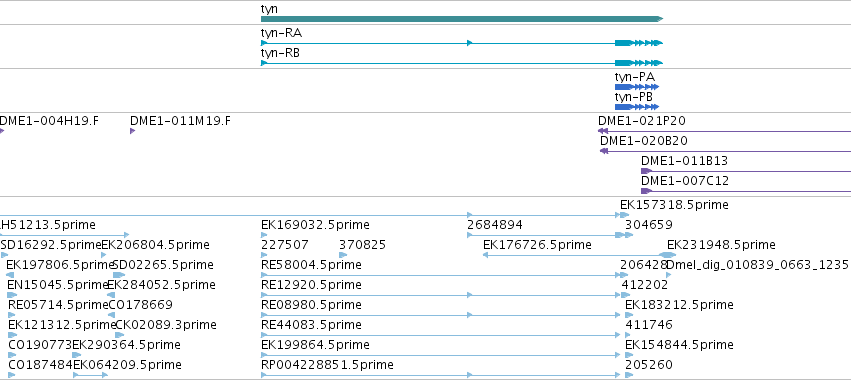Click the EK176726.5prime EST label

pos(537,245)
